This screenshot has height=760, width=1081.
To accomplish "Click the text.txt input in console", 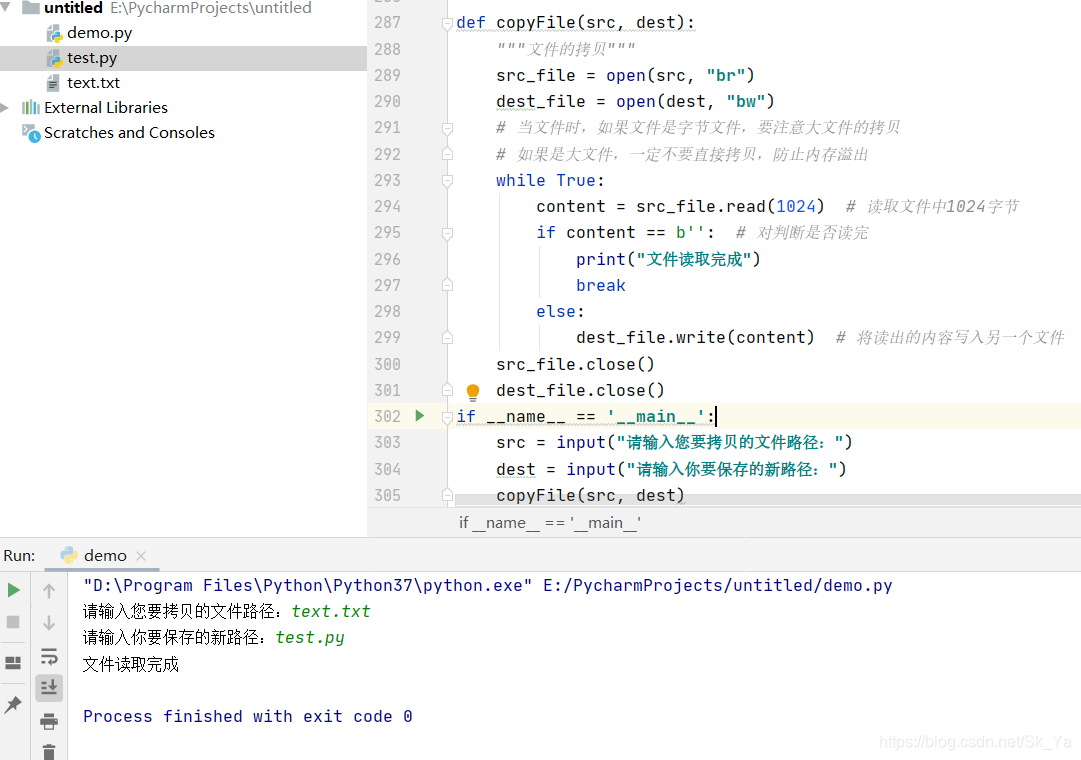I will coord(331,612).
